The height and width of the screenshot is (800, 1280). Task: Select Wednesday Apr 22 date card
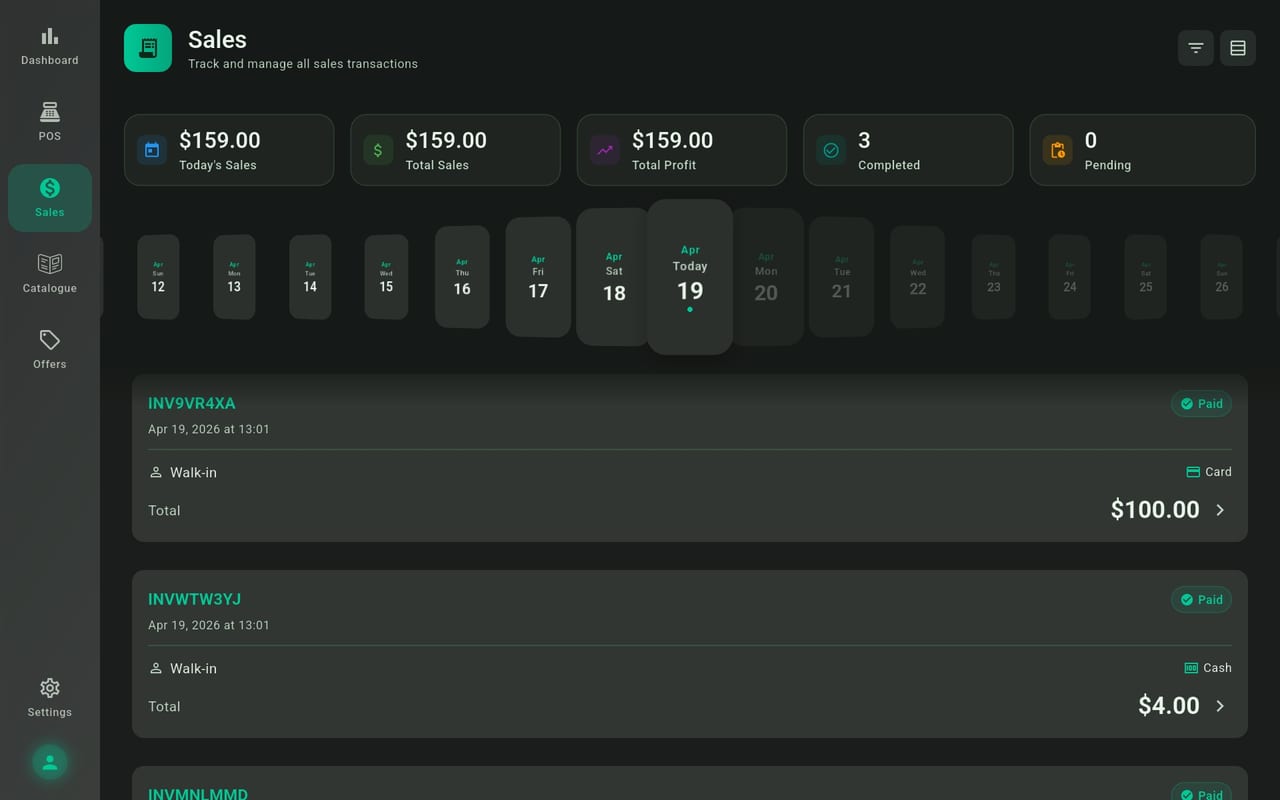pos(918,277)
